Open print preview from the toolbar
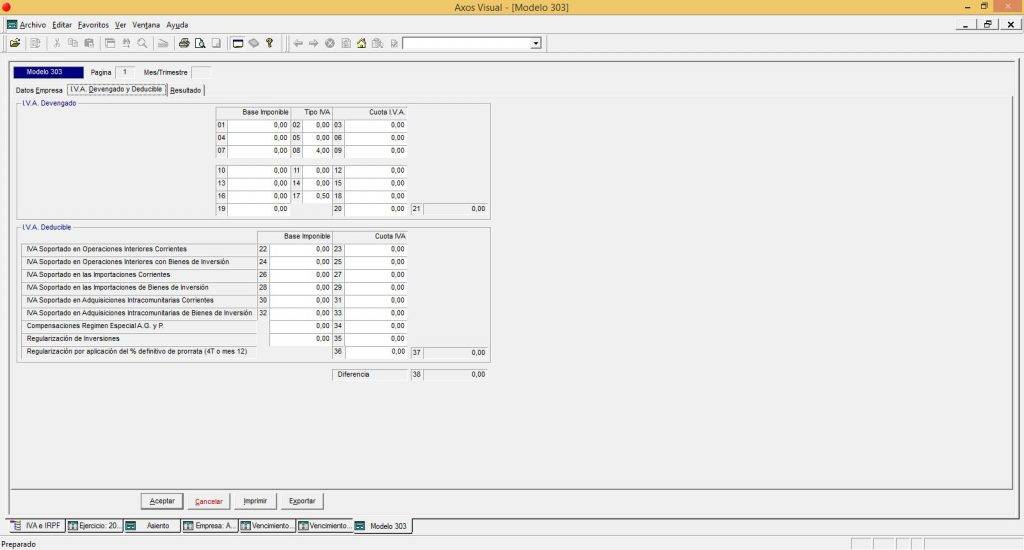This screenshot has width=1024, height=550. click(x=200, y=43)
